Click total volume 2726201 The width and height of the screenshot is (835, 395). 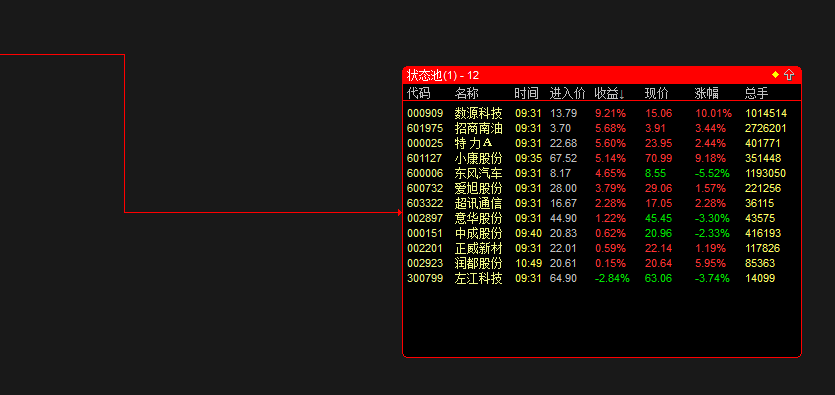click(x=766, y=128)
